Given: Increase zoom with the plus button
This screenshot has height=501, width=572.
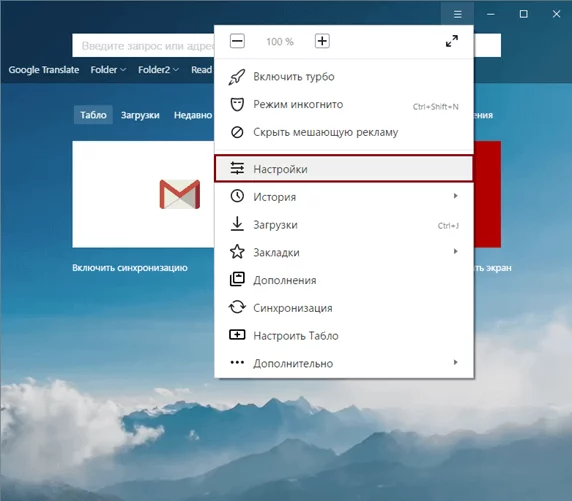Looking at the screenshot, I should click(x=322, y=41).
